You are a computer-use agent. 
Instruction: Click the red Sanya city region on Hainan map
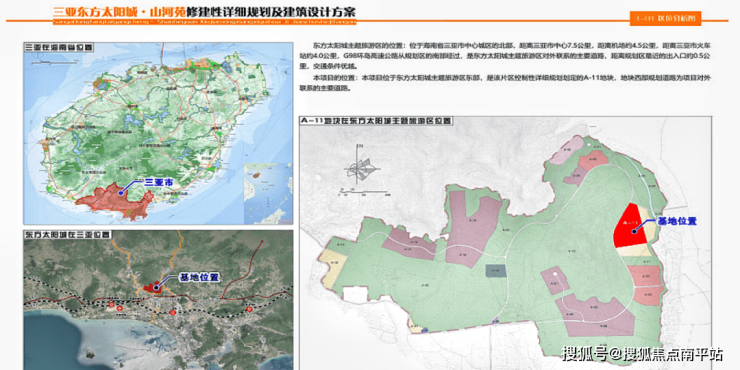tap(115, 200)
